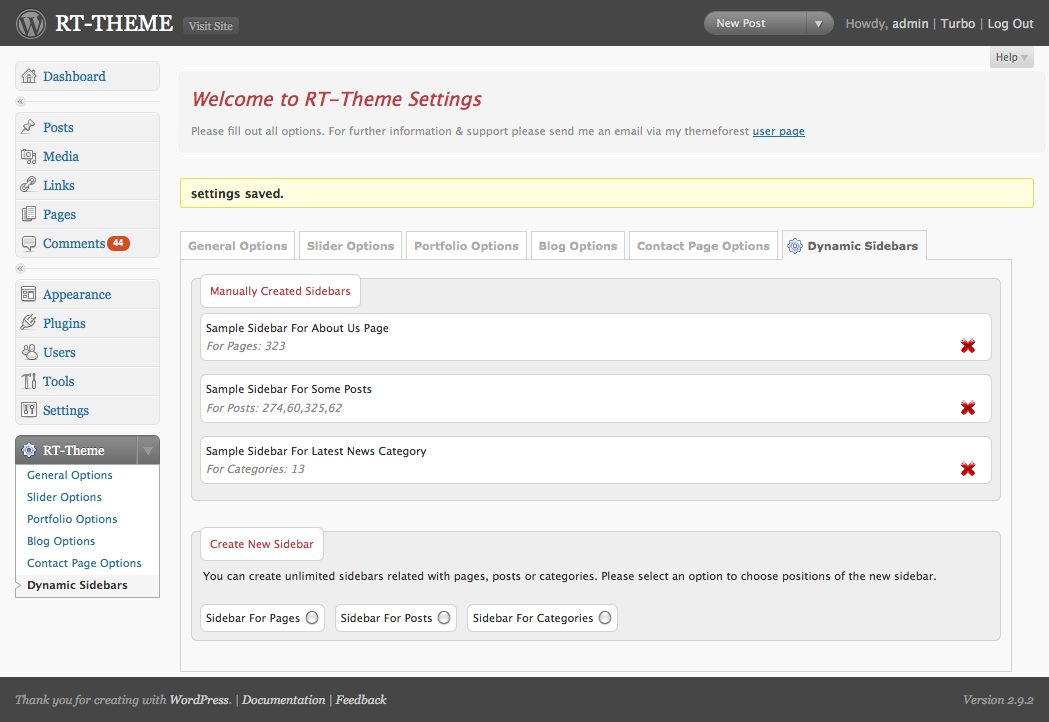The width and height of the screenshot is (1049, 722).
Task: Open Comments menu item
Action: click(x=88, y=244)
